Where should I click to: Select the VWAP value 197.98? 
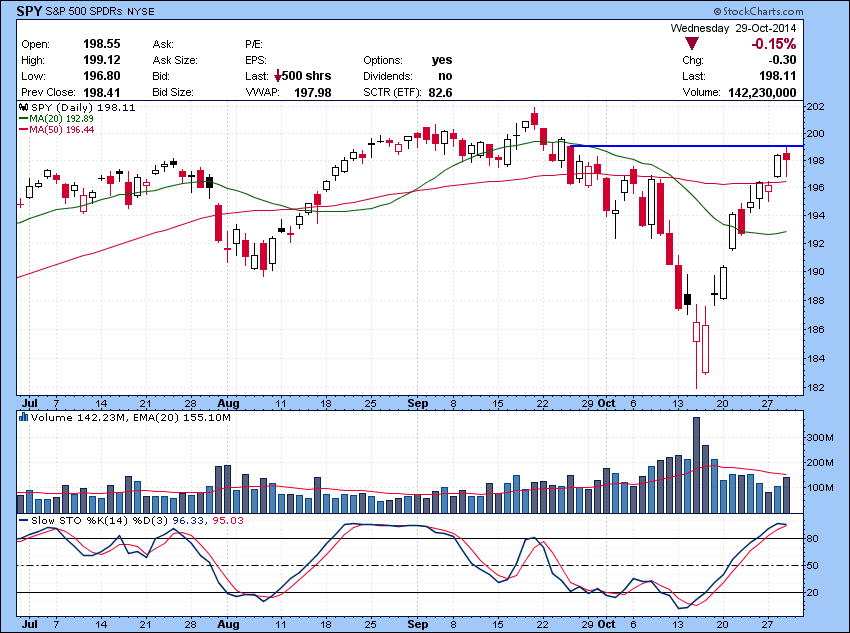point(313,93)
